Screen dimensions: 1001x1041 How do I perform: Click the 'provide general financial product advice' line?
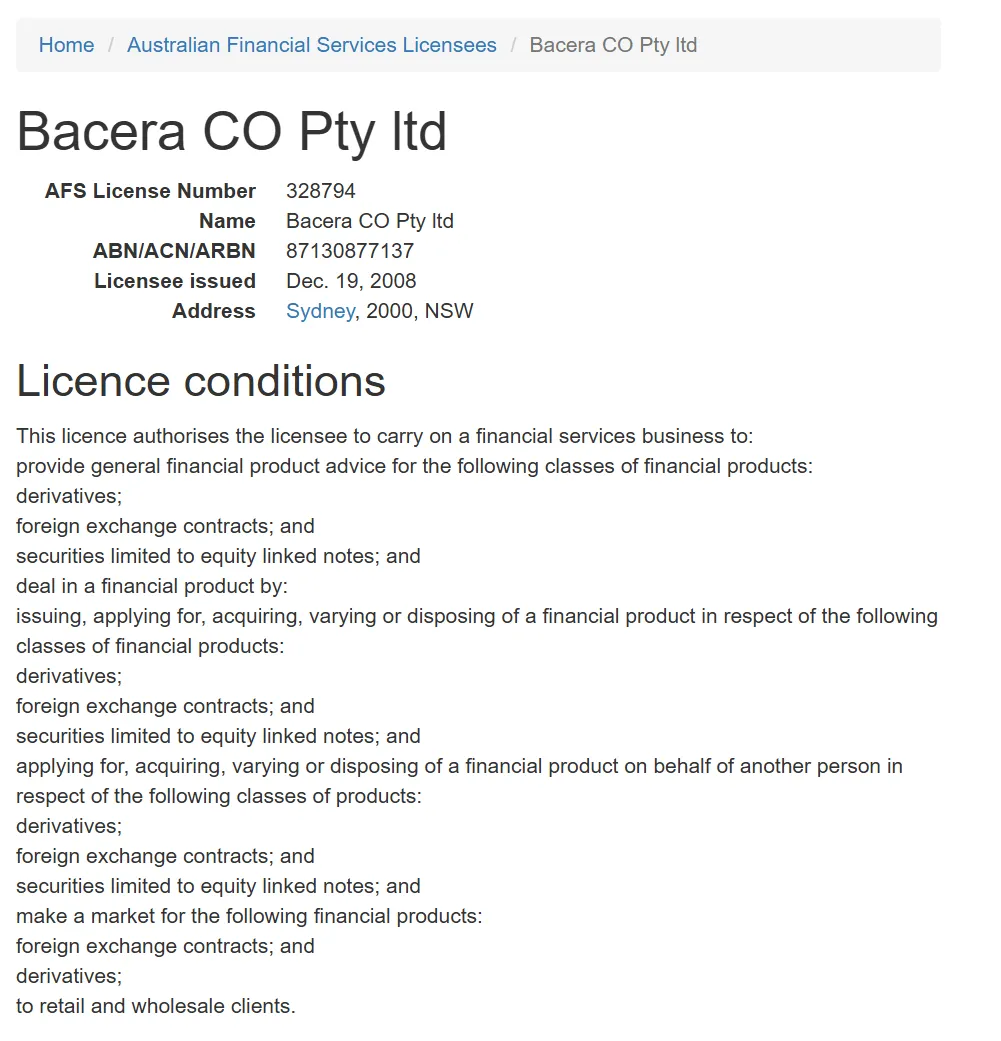pos(414,466)
